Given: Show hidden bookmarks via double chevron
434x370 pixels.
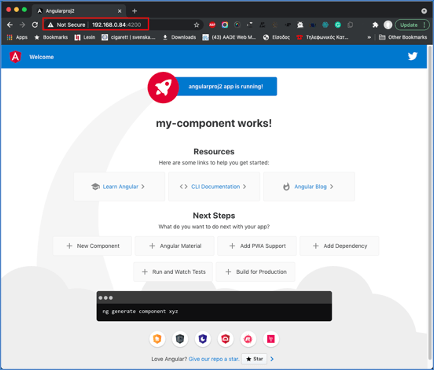Looking at the screenshot, I should pos(369,37).
